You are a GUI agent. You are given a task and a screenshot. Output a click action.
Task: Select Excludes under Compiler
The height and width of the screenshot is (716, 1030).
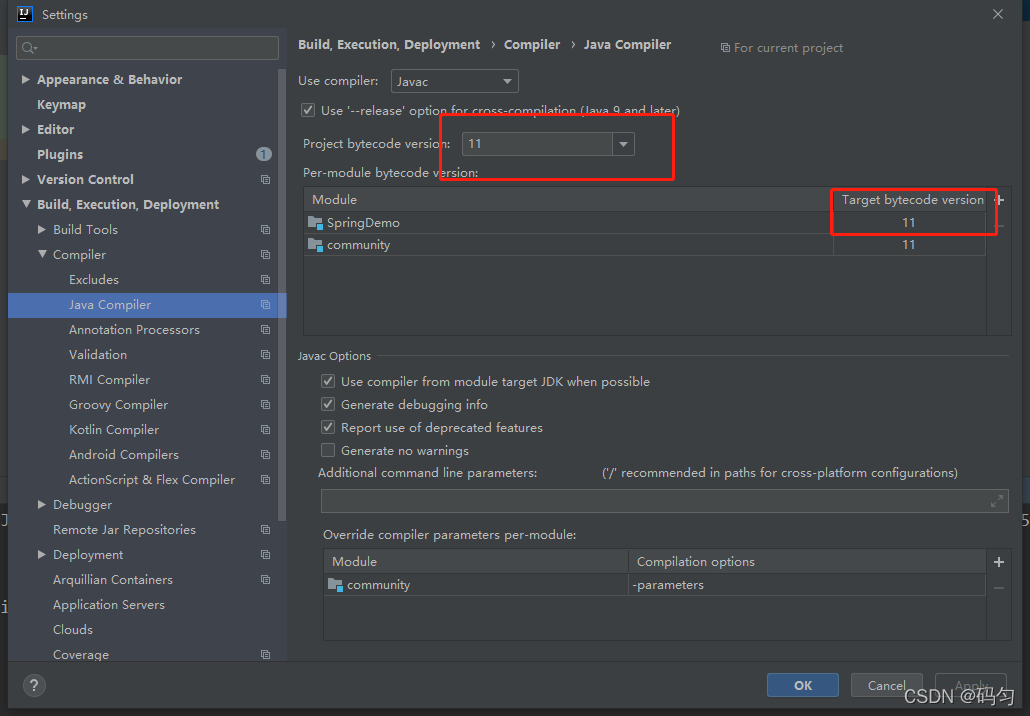pyautogui.click(x=94, y=279)
